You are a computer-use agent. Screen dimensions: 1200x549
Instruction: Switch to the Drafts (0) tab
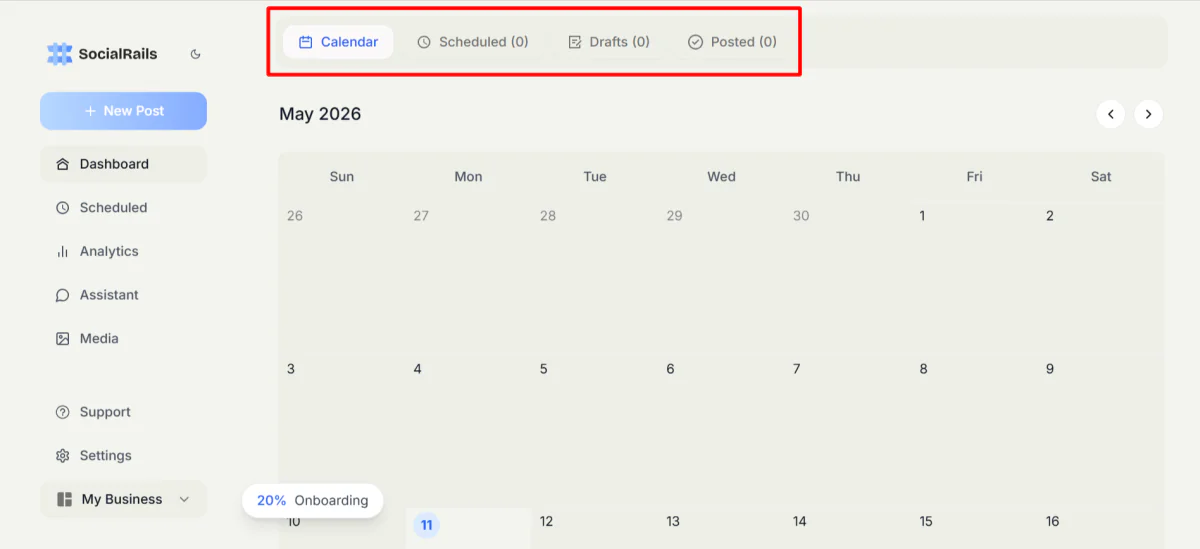(x=608, y=42)
